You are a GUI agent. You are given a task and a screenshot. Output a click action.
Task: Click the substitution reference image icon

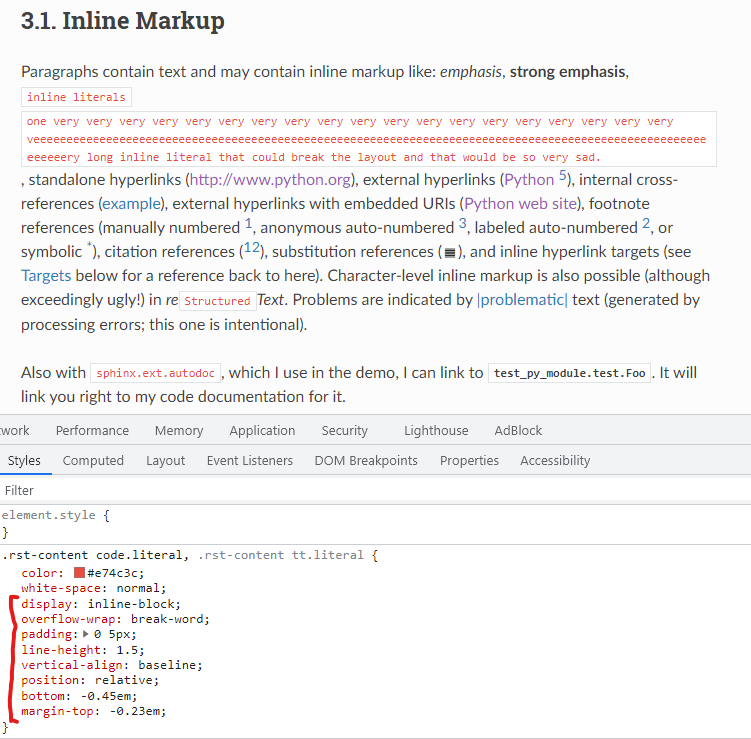[450, 252]
